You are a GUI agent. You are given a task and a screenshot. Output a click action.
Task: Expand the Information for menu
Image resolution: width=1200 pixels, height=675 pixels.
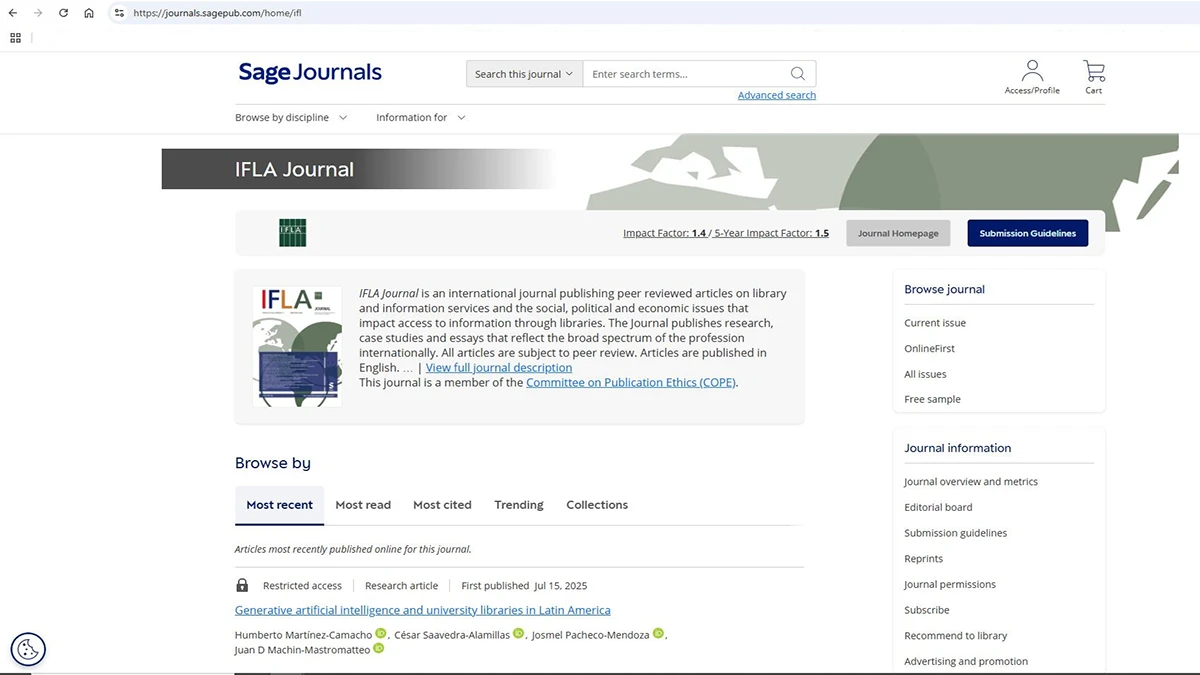pyautogui.click(x=420, y=117)
